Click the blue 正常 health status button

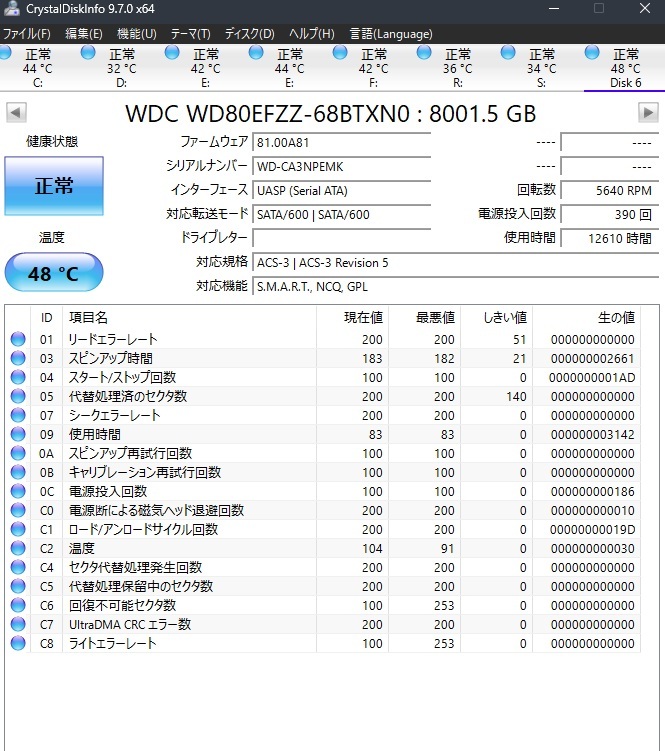tap(54, 186)
